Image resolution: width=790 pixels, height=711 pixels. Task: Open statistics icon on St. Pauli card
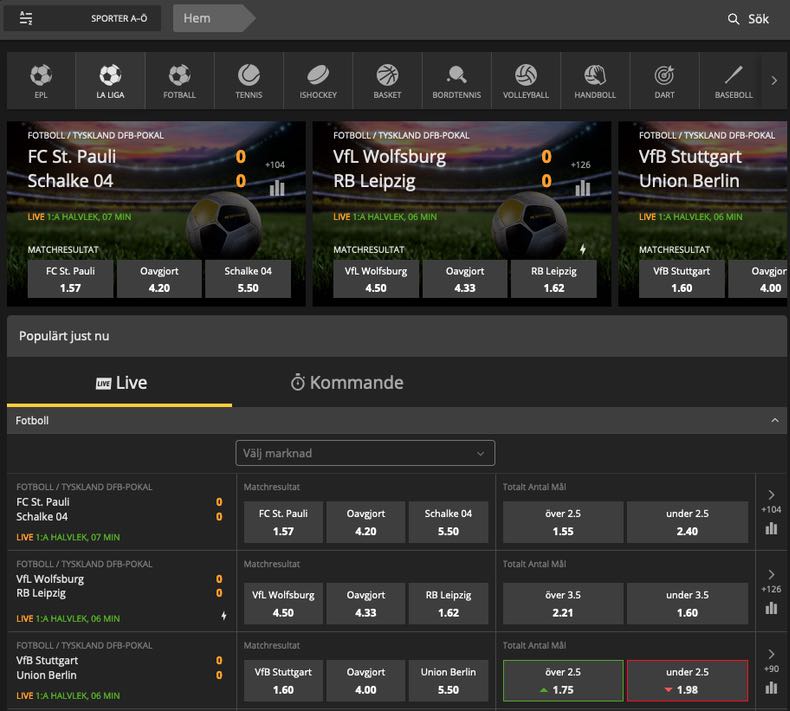click(x=277, y=188)
